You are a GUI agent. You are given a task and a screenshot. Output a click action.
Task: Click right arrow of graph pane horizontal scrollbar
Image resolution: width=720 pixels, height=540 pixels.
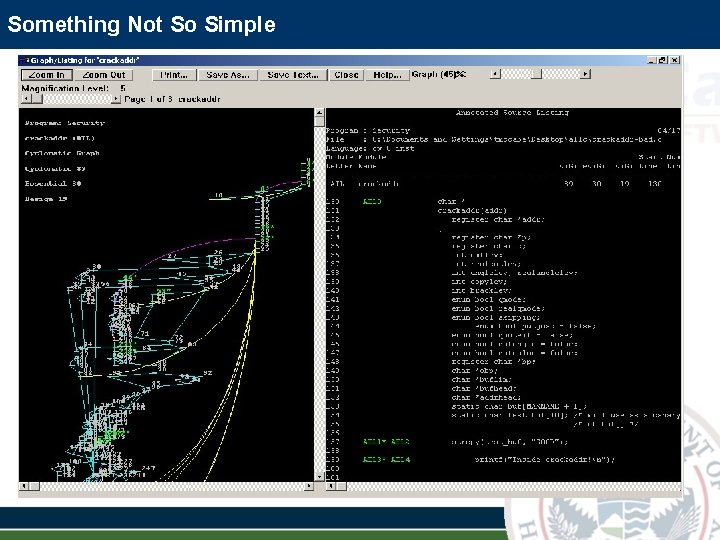(309, 486)
